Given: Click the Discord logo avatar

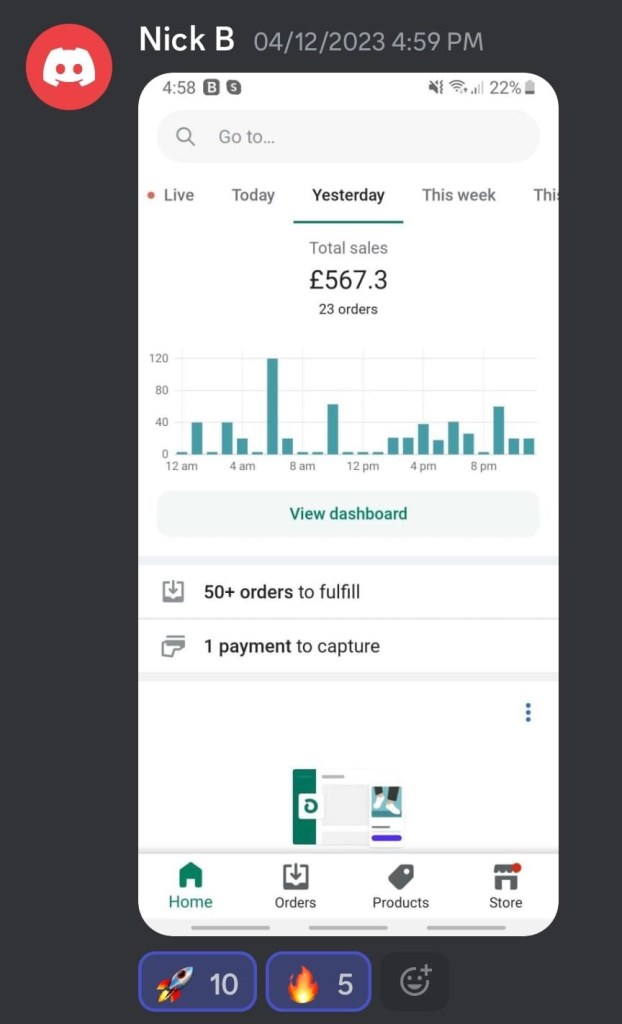Looking at the screenshot, I should (x=69, y=67).
